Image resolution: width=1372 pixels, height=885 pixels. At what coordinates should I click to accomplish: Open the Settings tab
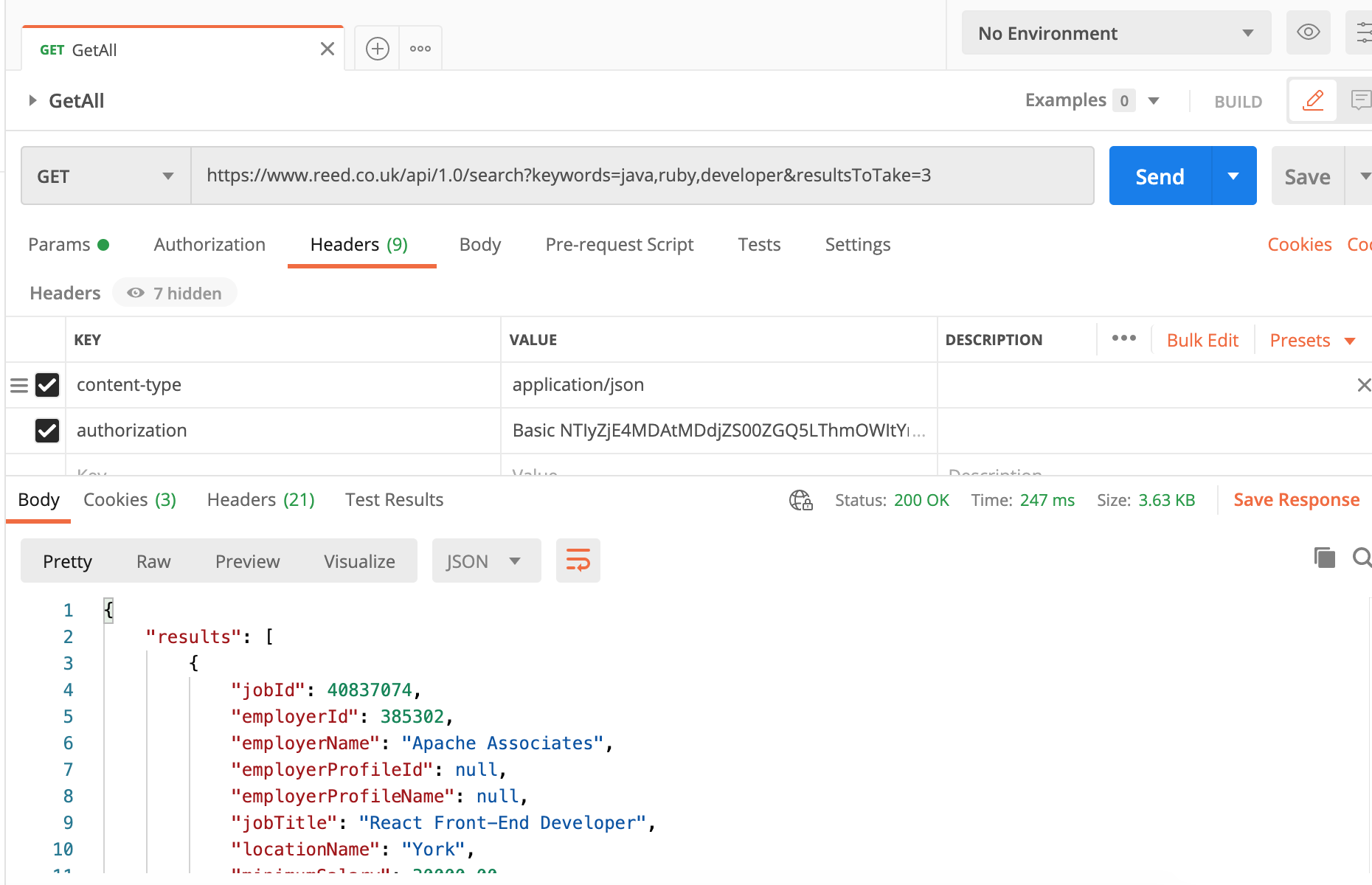(858, 244)
